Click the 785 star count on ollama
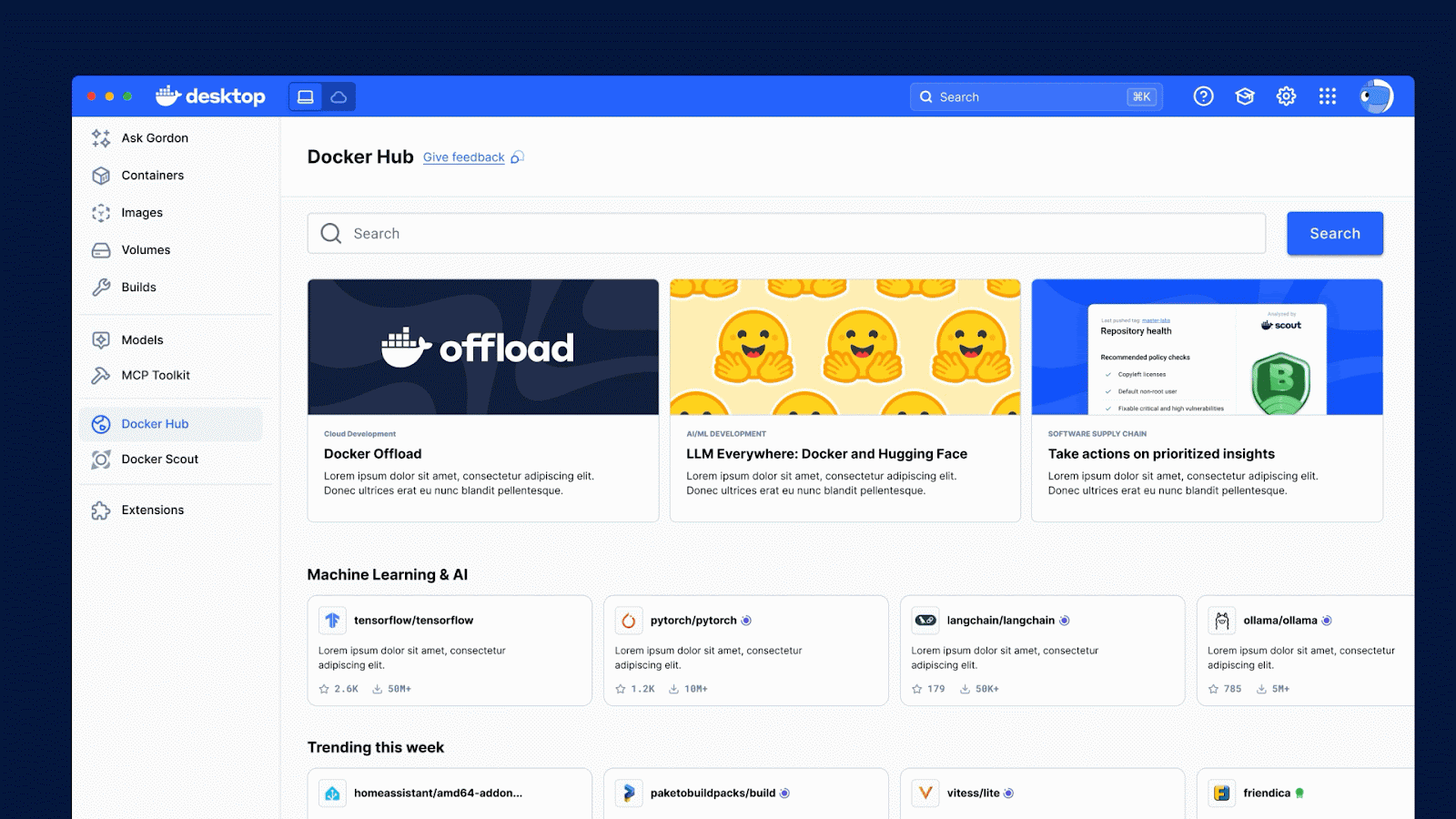The width and height of the screenshot is (1456, 819). click(x=1233, y=689)
